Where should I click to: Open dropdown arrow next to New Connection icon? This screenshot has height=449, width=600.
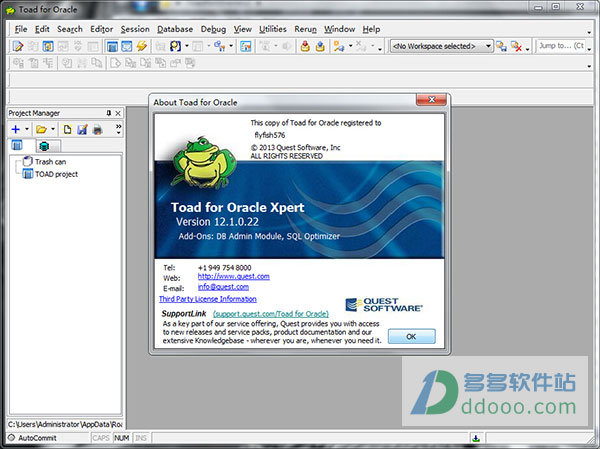(350, 46)
